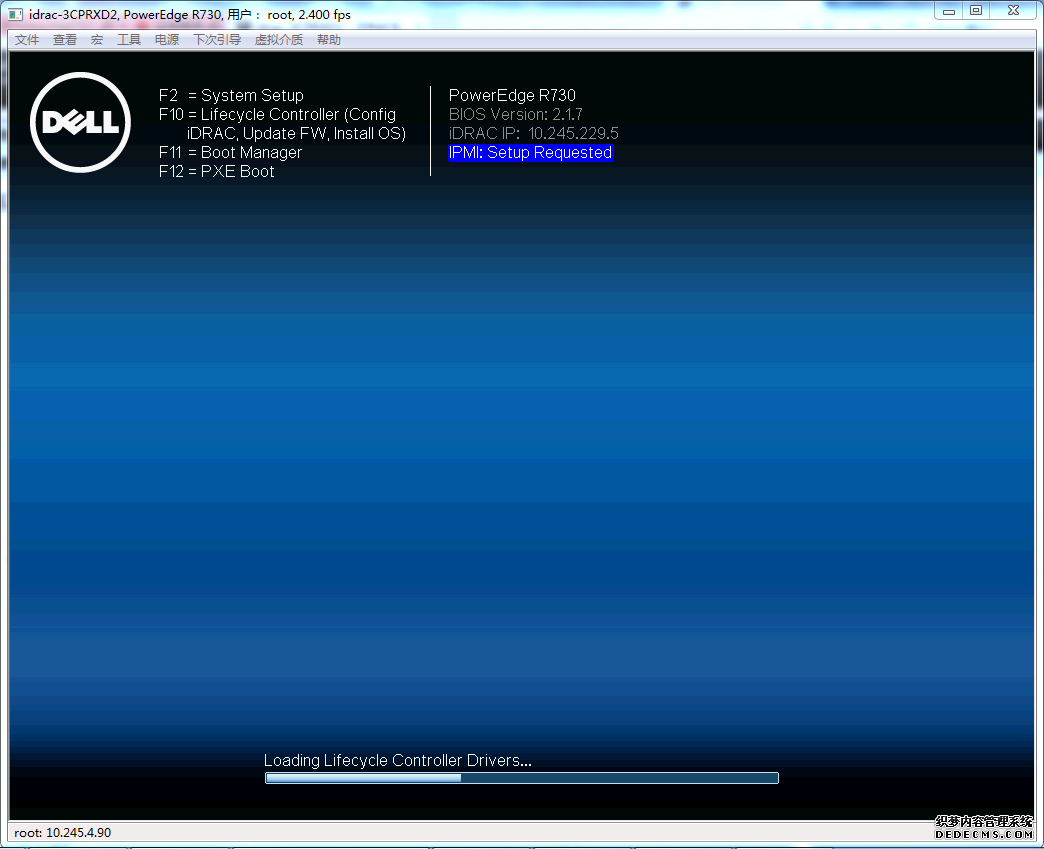The width and height of the screenshot is (1044, 849).
Task: Open the 下次引导 (Next Boot) menu
Action: pyautogui.click(x=217, y=40)
